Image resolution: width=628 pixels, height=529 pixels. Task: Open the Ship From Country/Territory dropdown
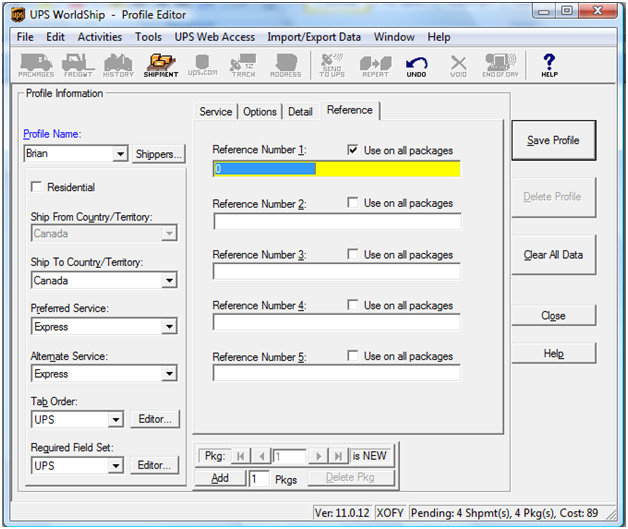169,233
